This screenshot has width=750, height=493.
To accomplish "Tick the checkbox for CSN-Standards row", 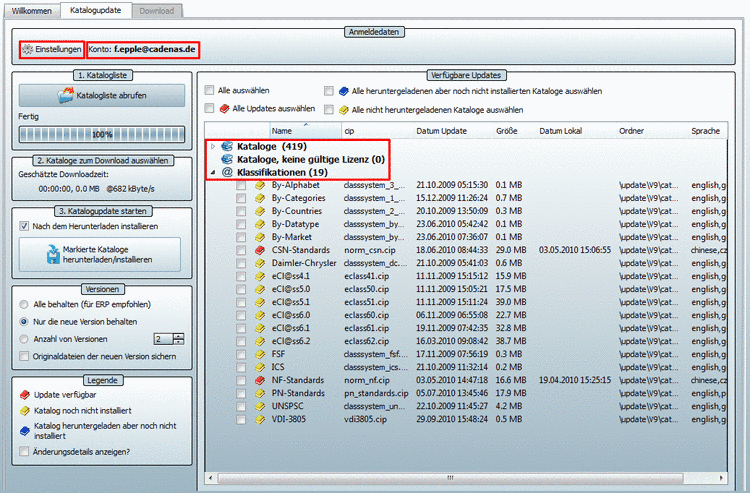I will [x=241, y=251].
